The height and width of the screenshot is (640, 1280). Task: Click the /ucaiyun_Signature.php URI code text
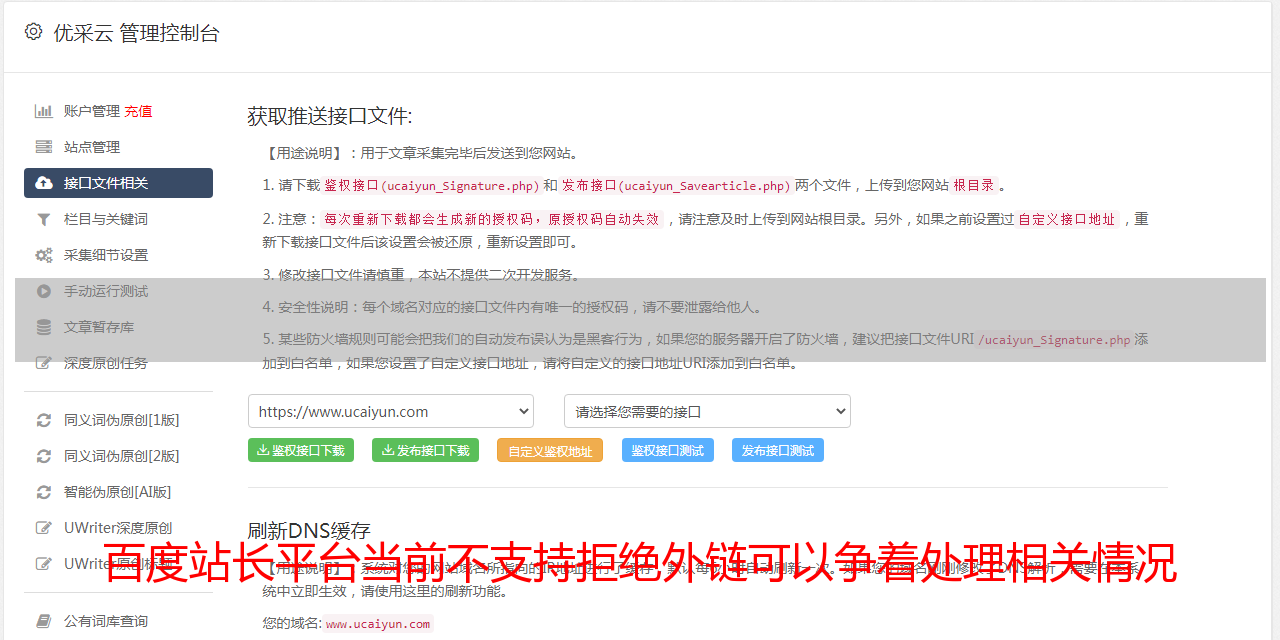click(x=1054, y=340)
